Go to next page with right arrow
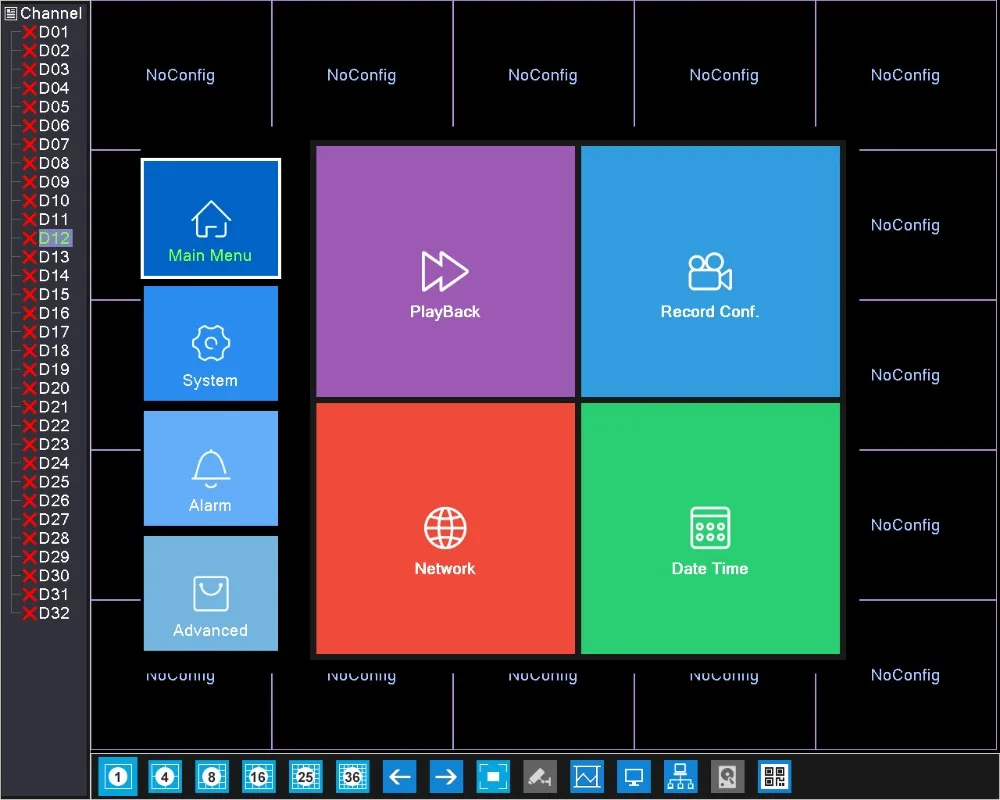This screenshot has width=1000, height=800. (446, 776)
